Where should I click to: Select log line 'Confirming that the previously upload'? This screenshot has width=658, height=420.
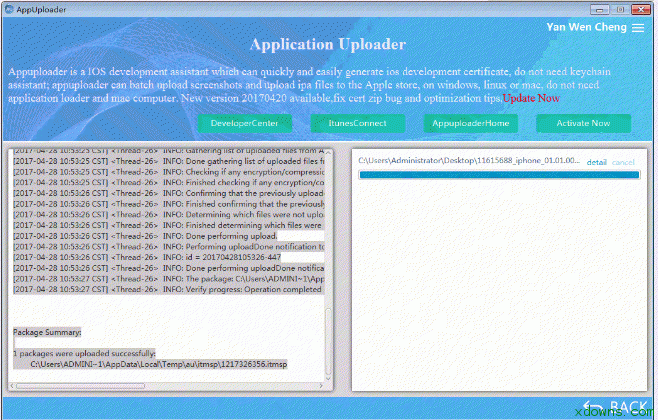click(x=169, y=193)
